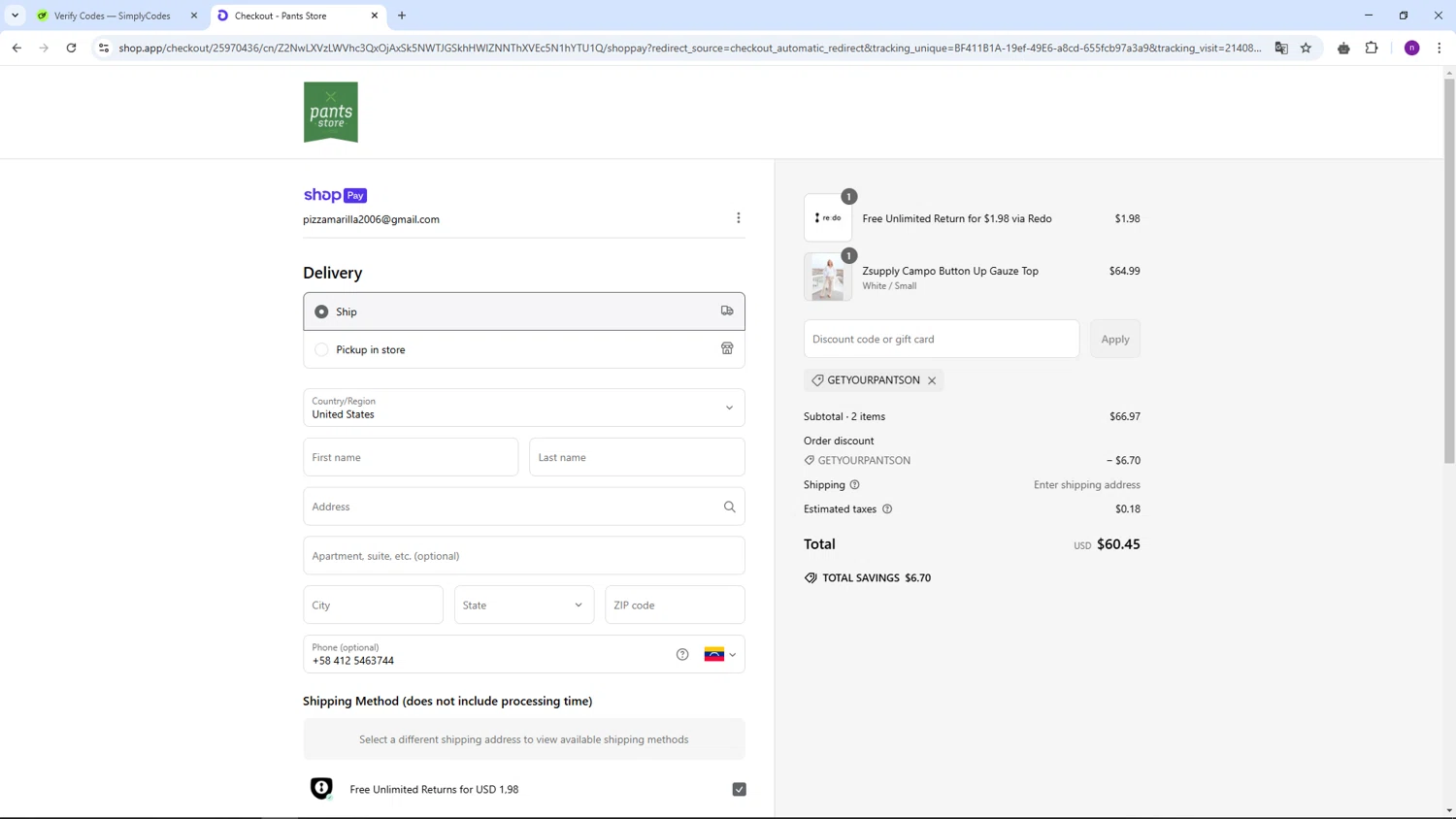Viewport: 1456px width, 819px height.
Task: Focus the Last name field
Action: (637, 457)
